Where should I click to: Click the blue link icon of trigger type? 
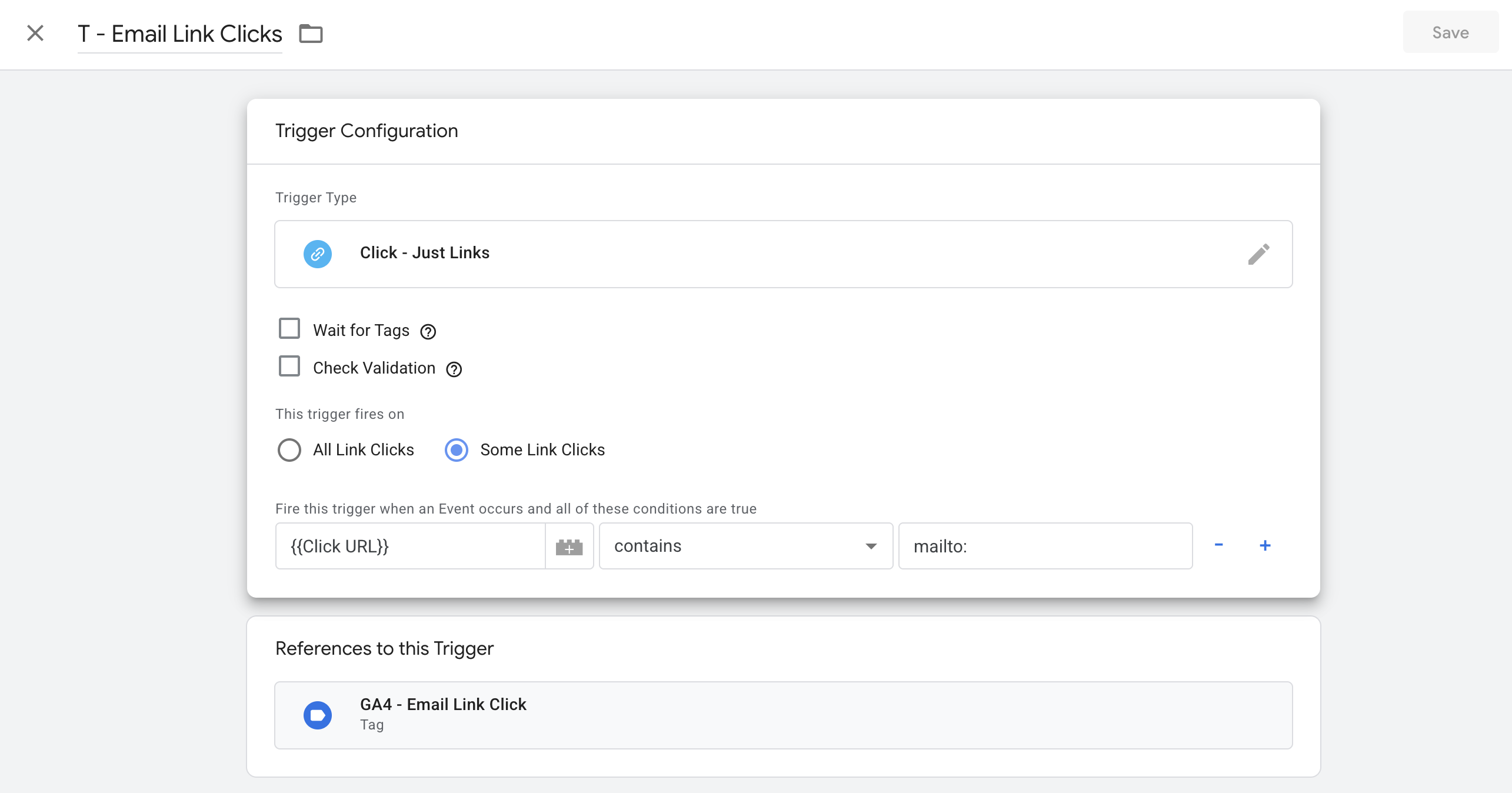(x=318, y=254)
